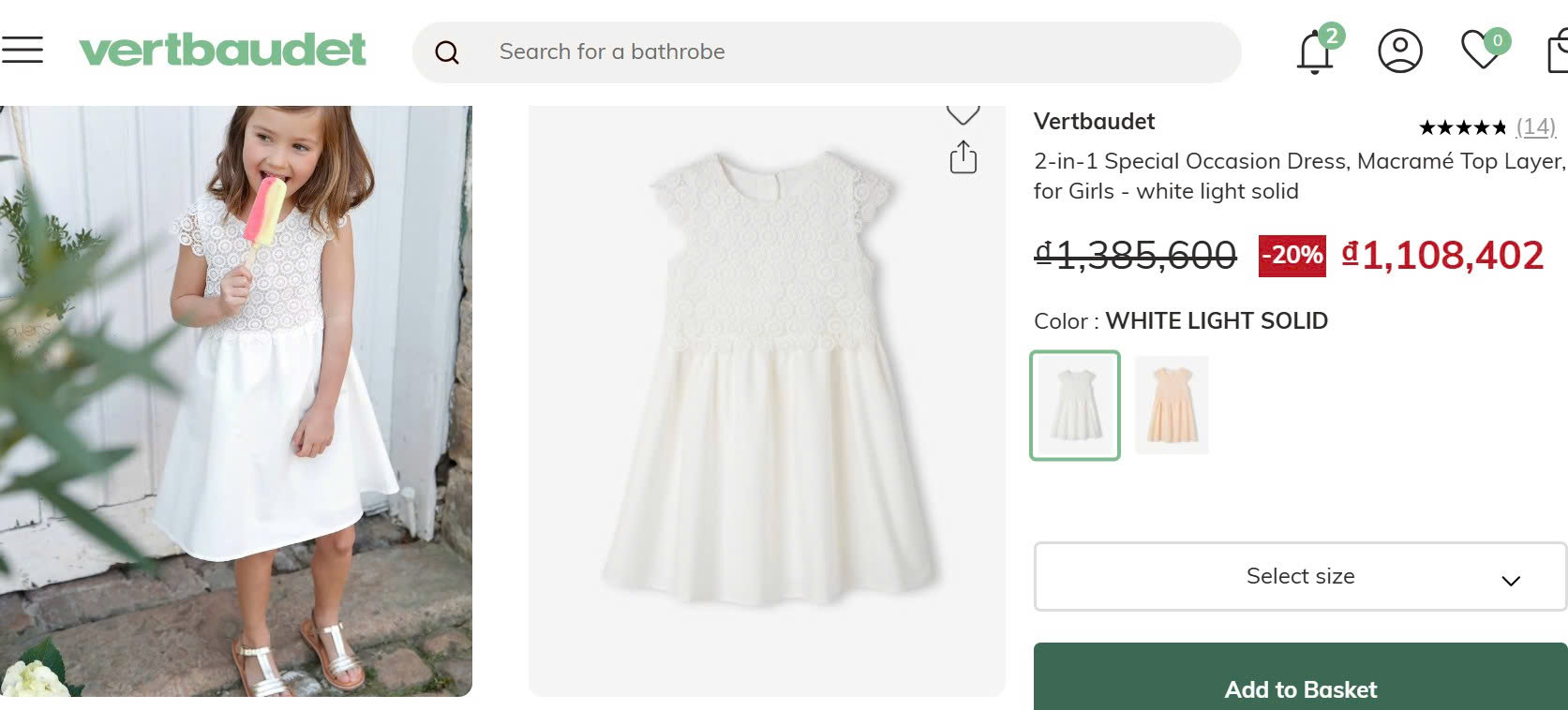Open the 14 reviews link
The image size is (1568, 710).
click(x=1535, y=127)
